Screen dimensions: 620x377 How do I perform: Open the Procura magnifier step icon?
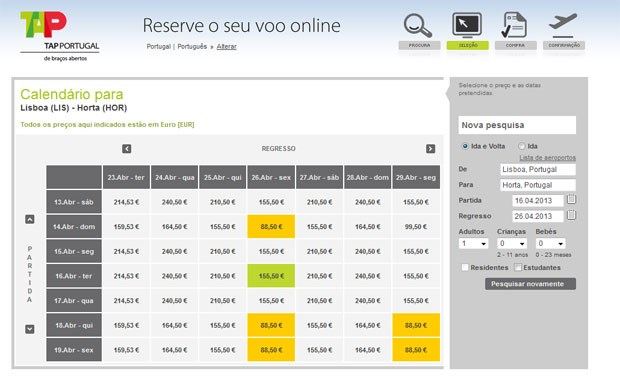pyautogui.click(x=418, y=25)
